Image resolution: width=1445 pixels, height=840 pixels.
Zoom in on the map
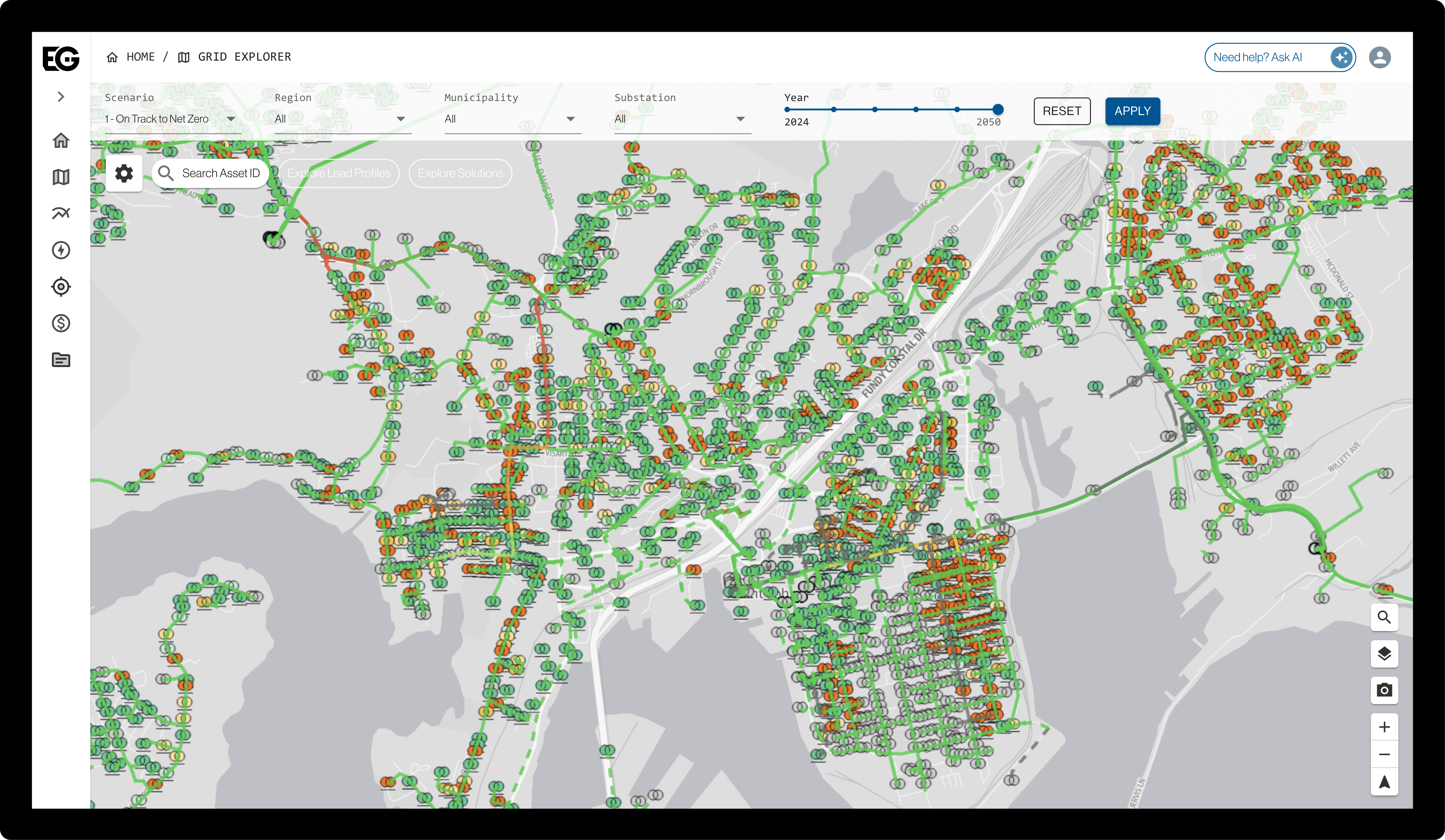(x=1384, y=727)
